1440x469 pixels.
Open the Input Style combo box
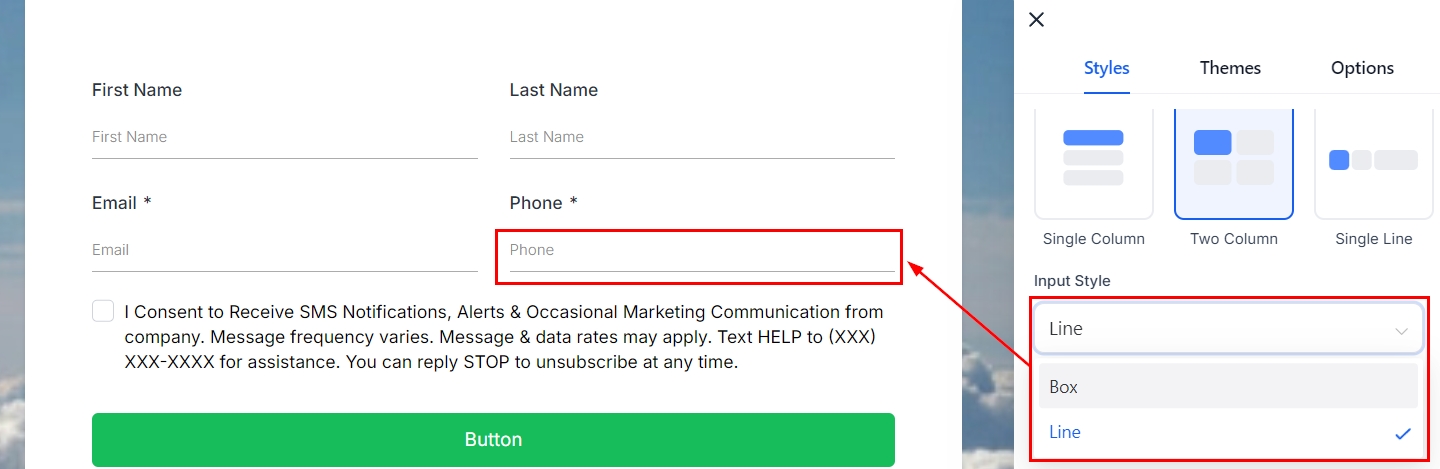pos(1228,329)
